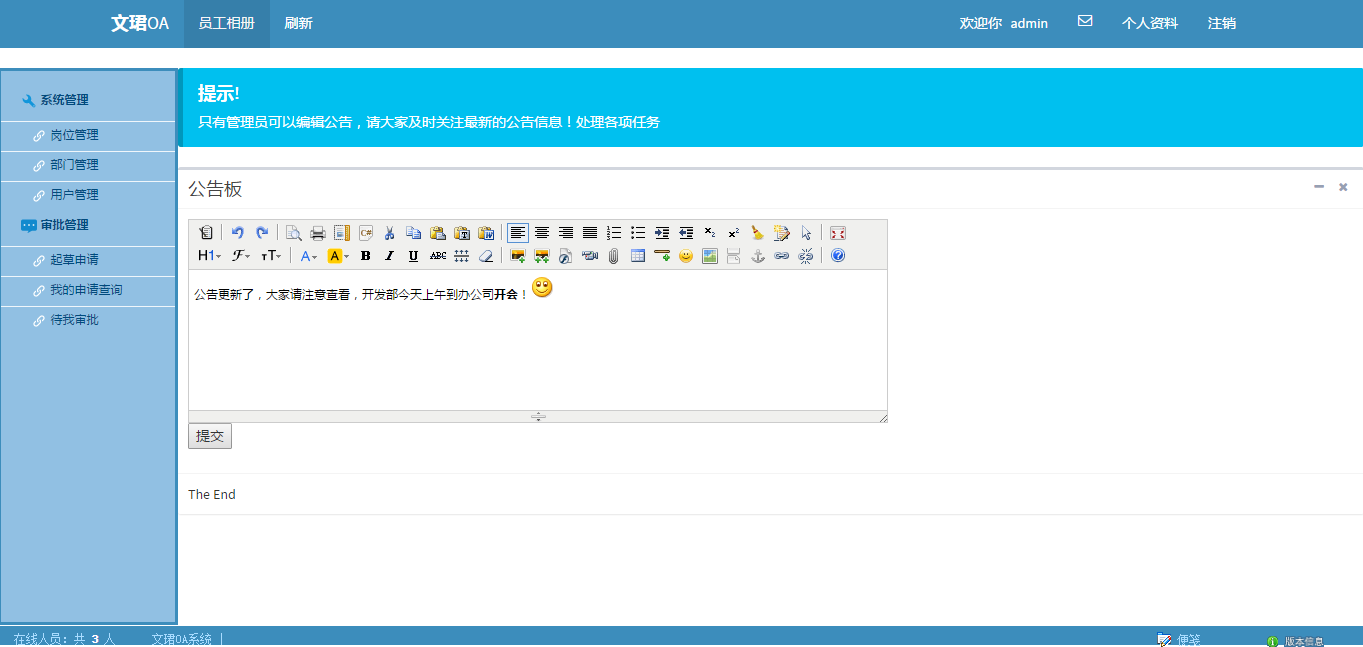Insert multiple images at once
This screenshot has width=1363, height=647.
pos(542,256)
